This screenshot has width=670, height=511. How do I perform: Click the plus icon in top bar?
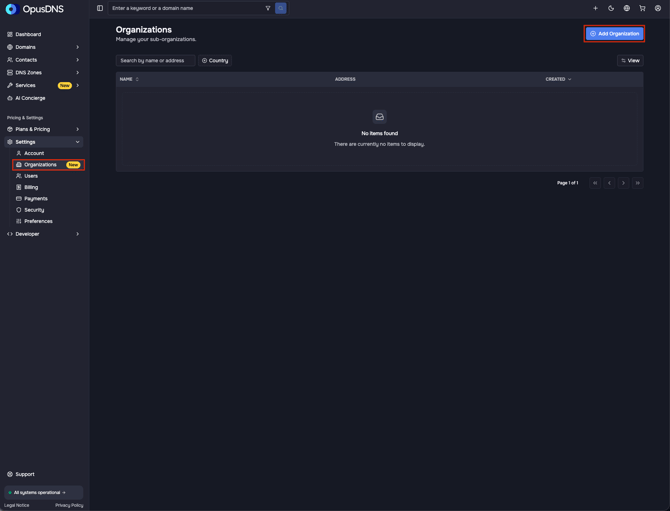tap(595, 8)
